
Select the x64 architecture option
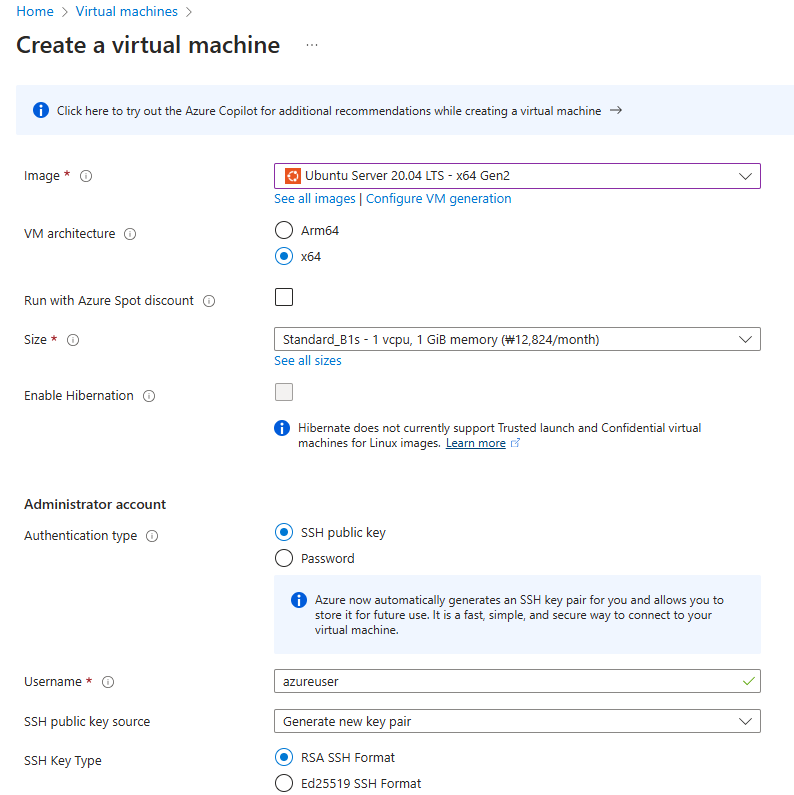284,256
